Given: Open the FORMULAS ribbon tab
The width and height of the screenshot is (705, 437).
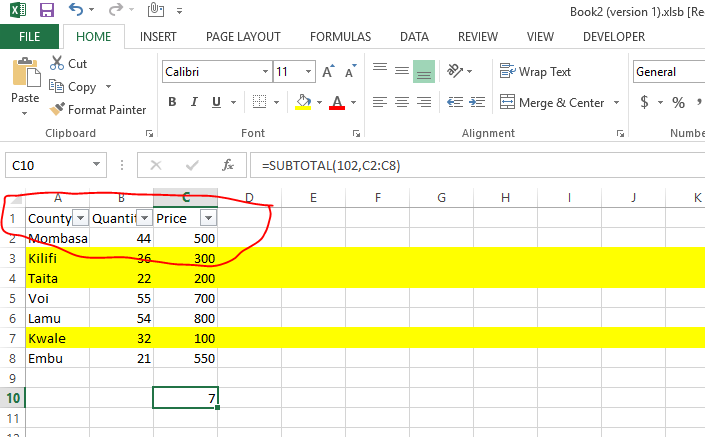Looking at the screenshot, I should coord(340,37).
